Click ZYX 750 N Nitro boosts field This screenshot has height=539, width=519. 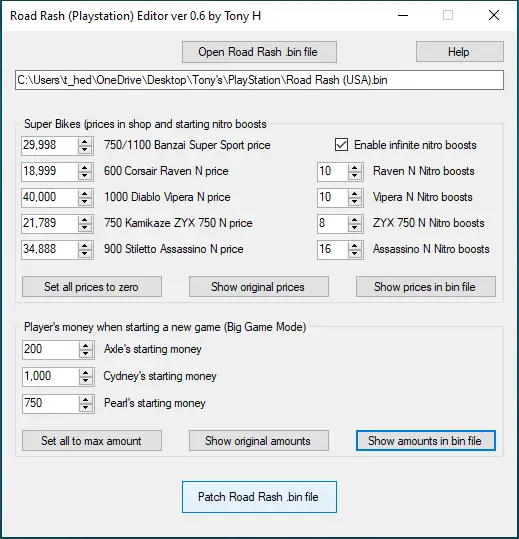coord(333,223)
